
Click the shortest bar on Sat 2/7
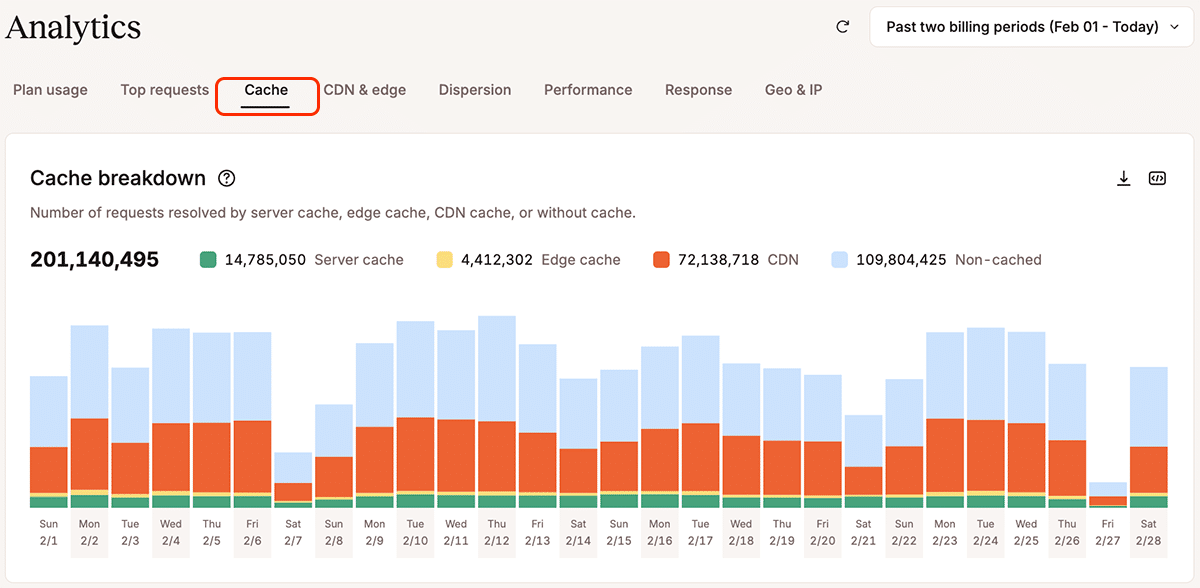pos(293,480)
